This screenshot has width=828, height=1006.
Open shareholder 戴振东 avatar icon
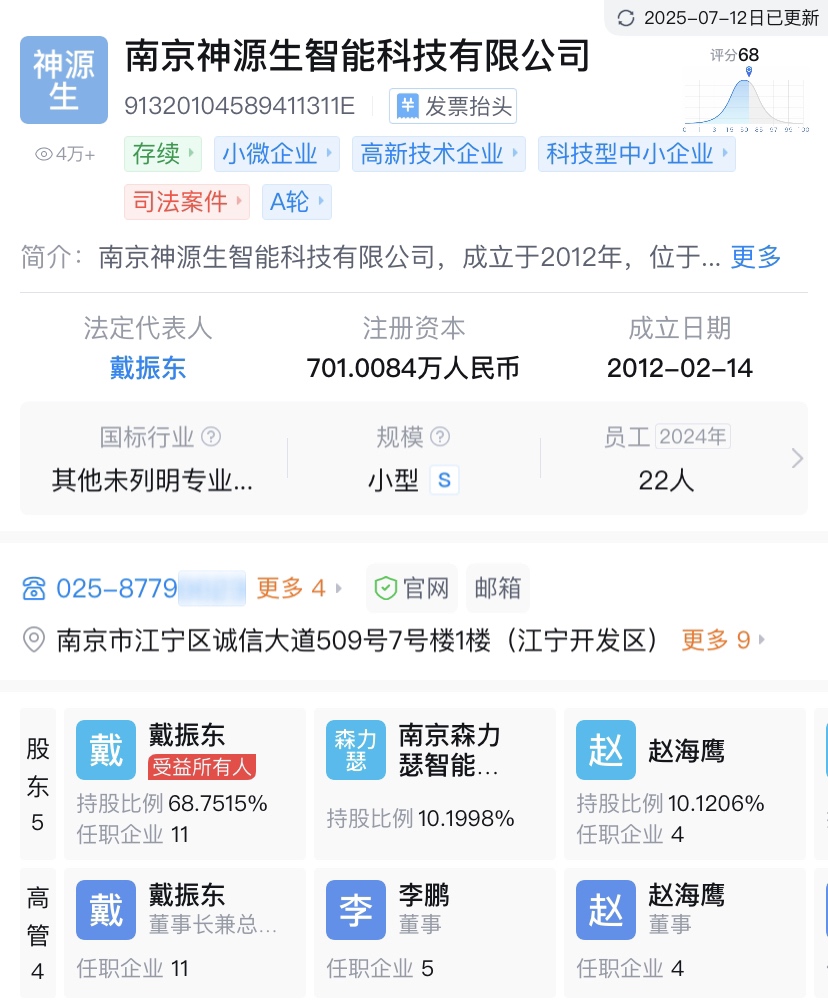pos(106,750)
